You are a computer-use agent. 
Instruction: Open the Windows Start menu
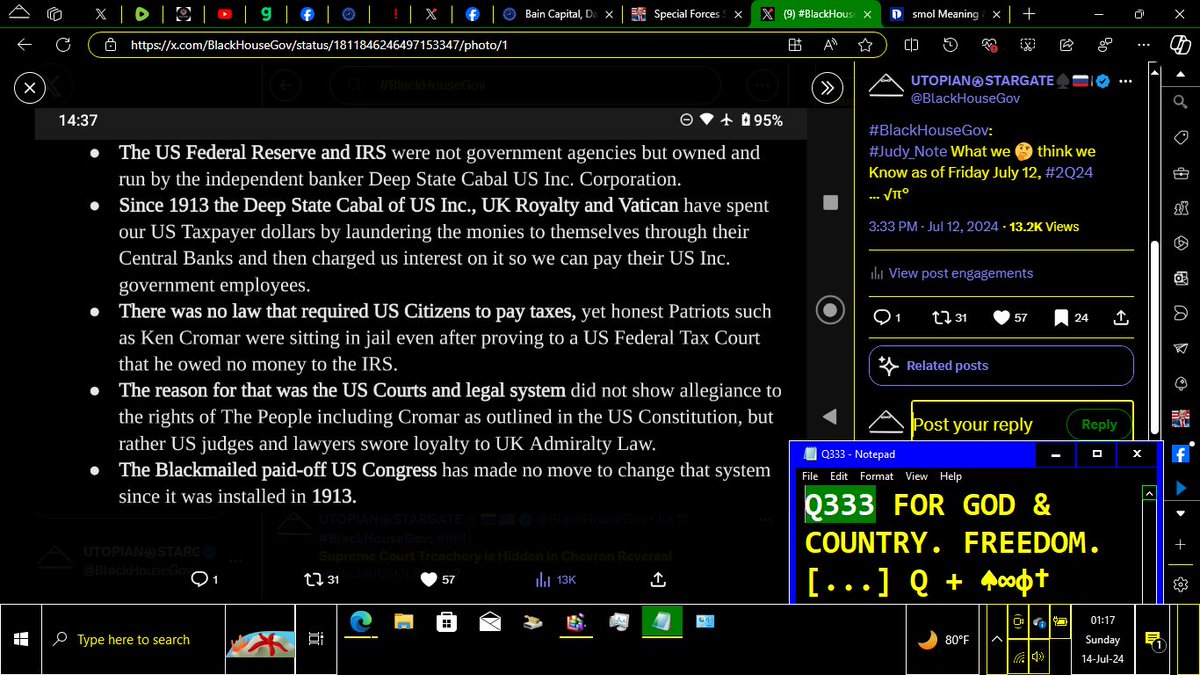pyautogui.click(x=20, y=639)
